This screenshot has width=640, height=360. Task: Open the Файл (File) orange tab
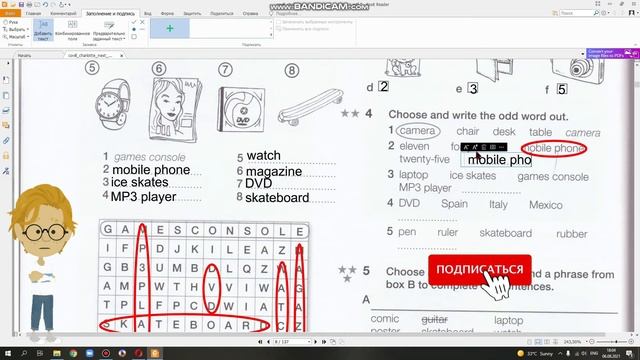pyautogui.click(x=10, y=13)
